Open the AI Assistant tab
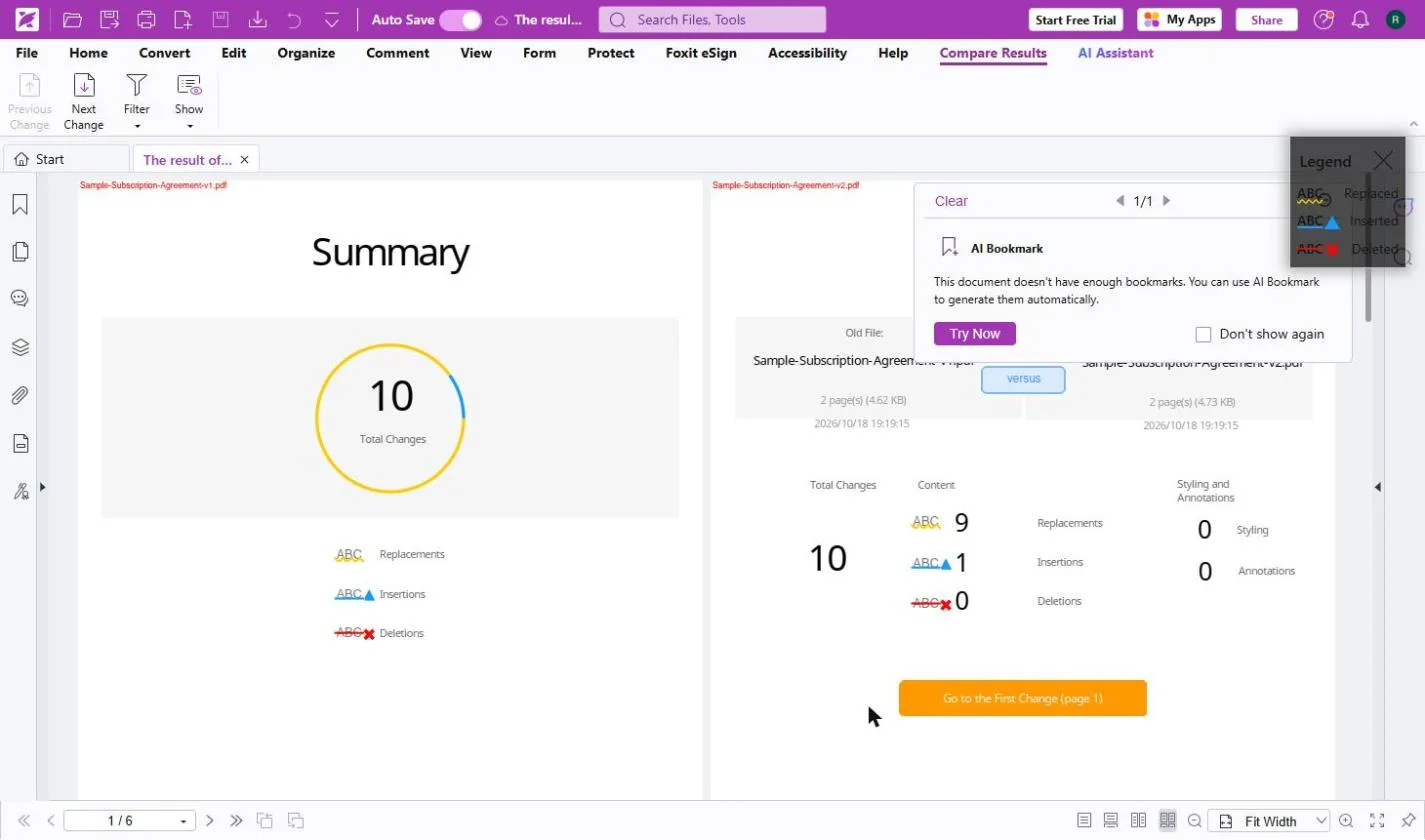 pyautogui.click(x=1115, y=53)
